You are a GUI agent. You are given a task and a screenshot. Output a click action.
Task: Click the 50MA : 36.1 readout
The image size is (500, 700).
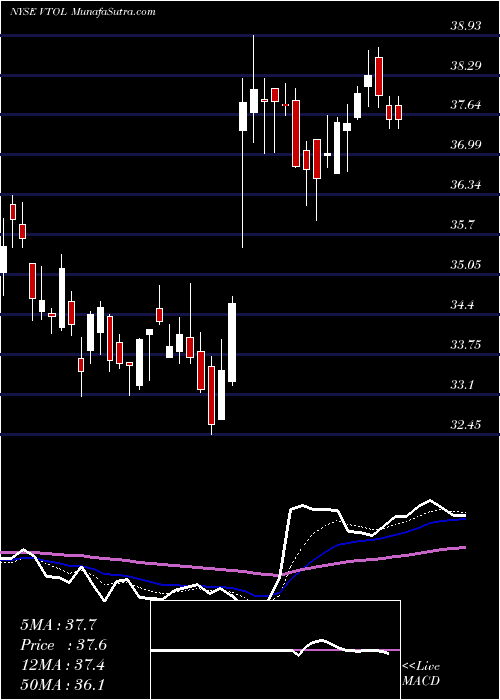coord(62,684)
